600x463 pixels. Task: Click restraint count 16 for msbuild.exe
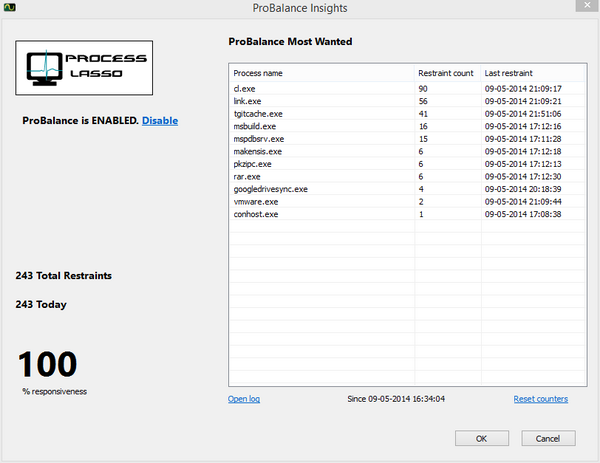[423, 126]
